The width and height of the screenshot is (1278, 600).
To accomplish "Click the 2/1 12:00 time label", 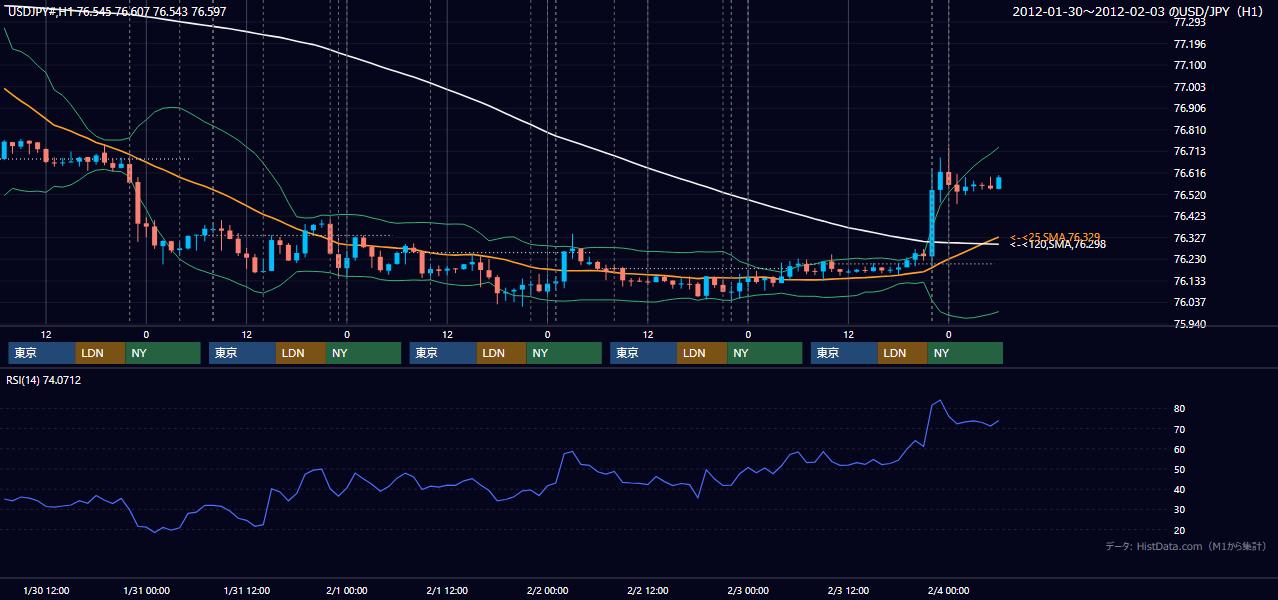I will point(447,590).
